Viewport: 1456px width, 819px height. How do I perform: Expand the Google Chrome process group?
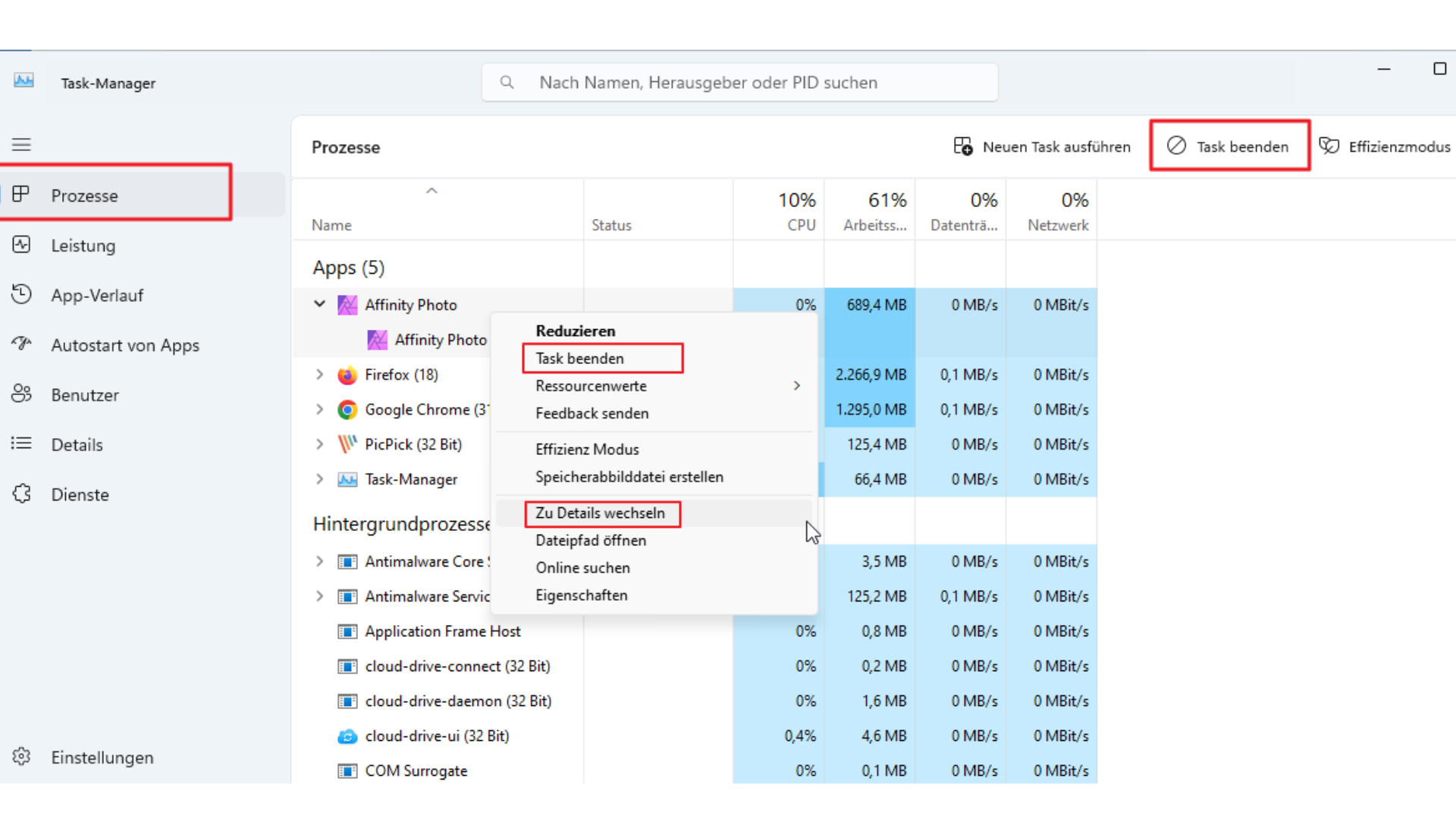point(319,409)
